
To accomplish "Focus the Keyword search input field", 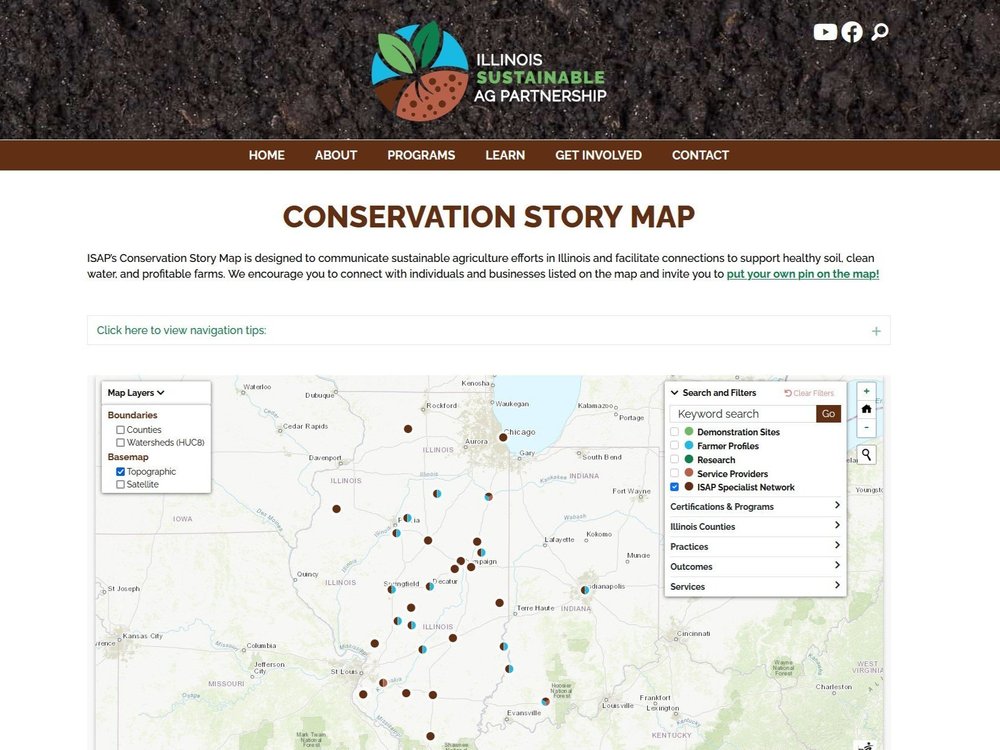I will coord(743,414).
